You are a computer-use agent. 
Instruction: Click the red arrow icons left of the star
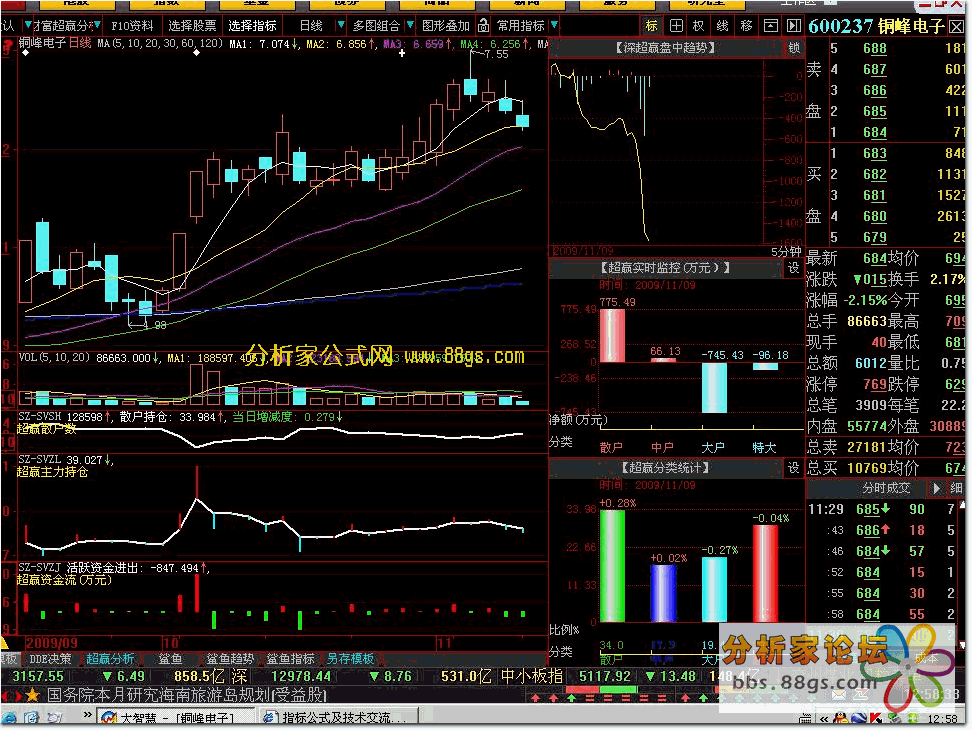click(x=11, y=695)
